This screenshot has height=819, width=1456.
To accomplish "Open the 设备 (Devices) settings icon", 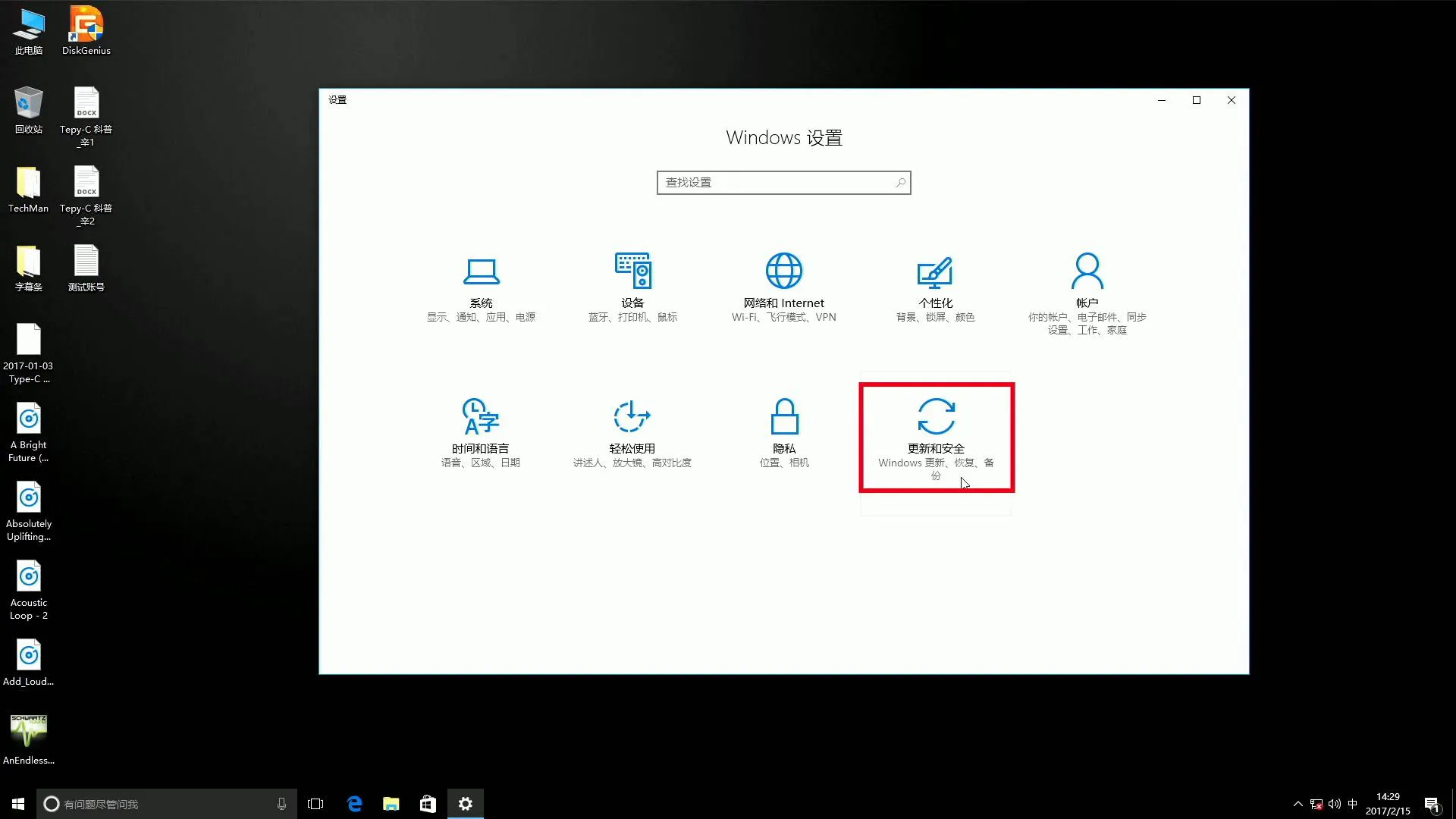I will 632,271.
